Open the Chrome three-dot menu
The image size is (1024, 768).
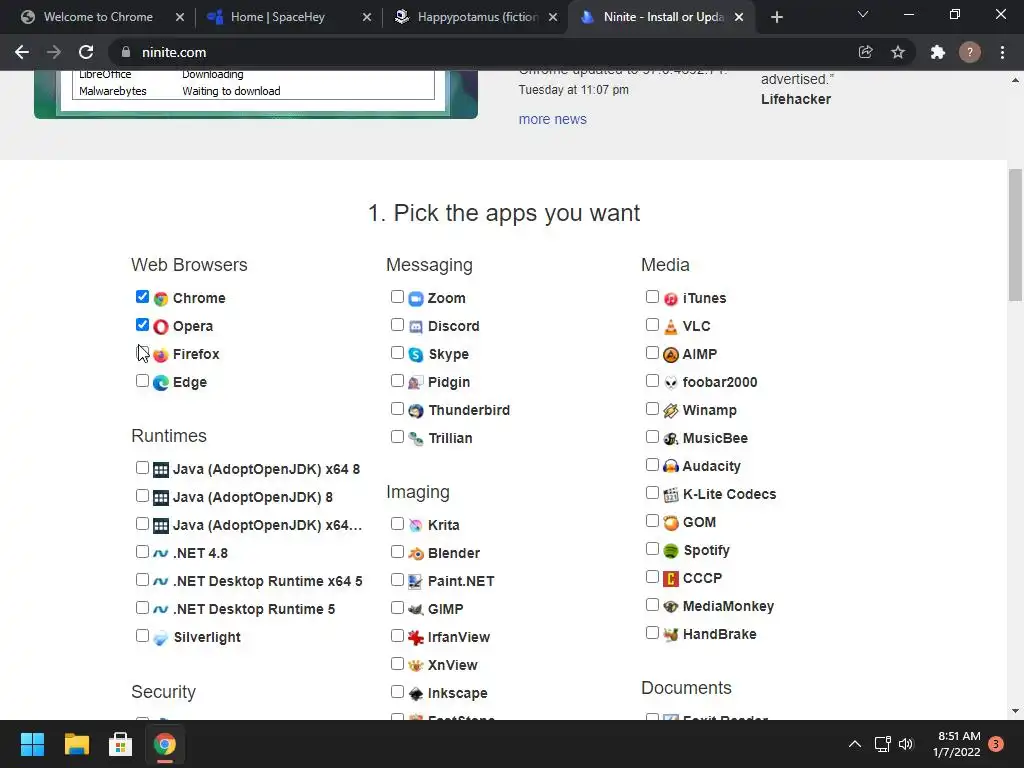coord(1002,52)
